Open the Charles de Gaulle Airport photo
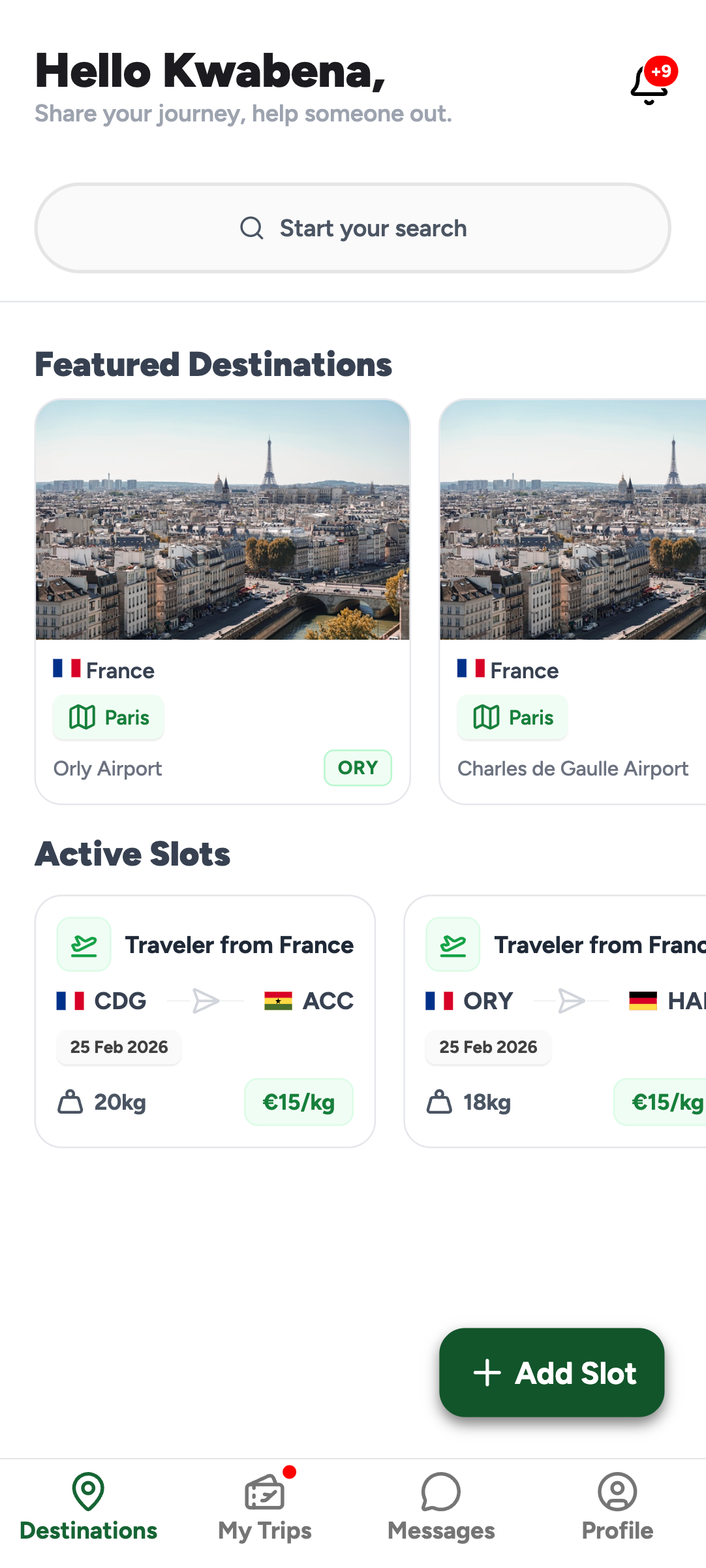This screenshot has width=706, height=1568. pos(573,520)
